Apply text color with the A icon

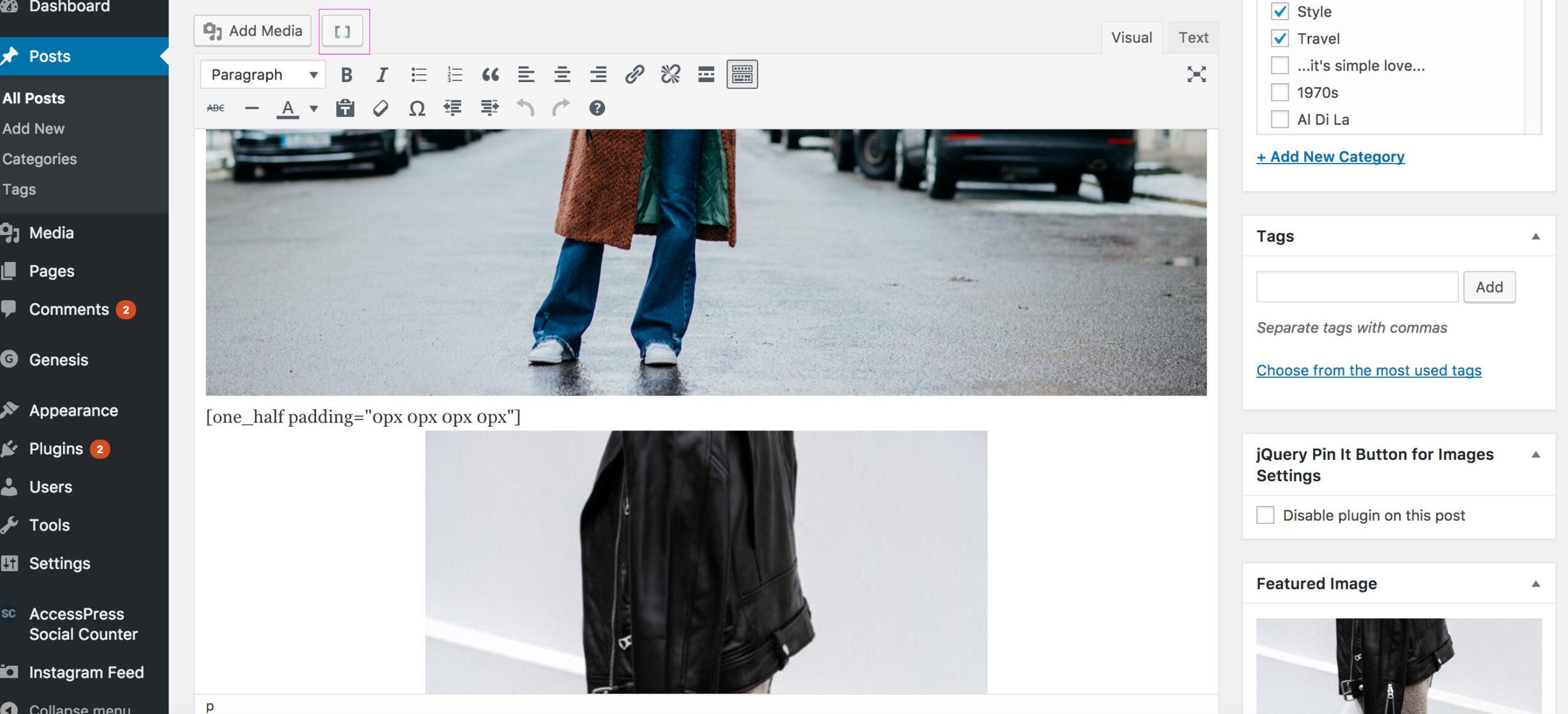pyautogui.click(x=288, y=109)
